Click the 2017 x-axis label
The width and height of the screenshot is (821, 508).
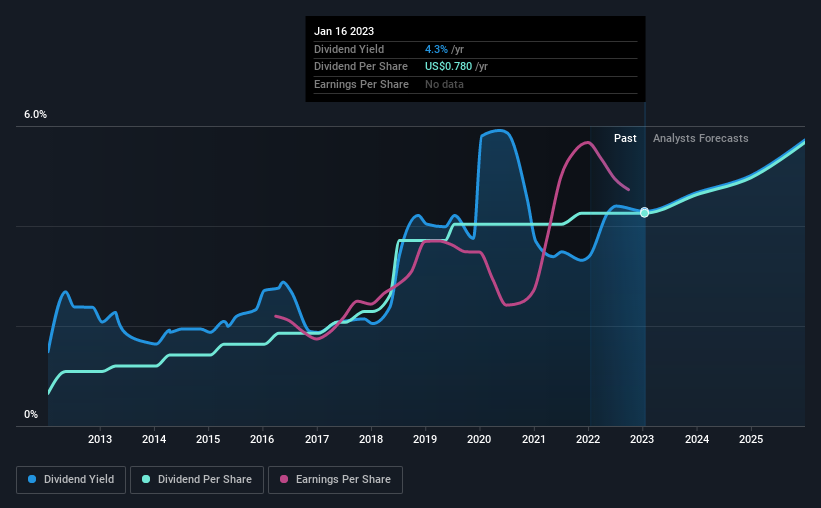point(317,439)
